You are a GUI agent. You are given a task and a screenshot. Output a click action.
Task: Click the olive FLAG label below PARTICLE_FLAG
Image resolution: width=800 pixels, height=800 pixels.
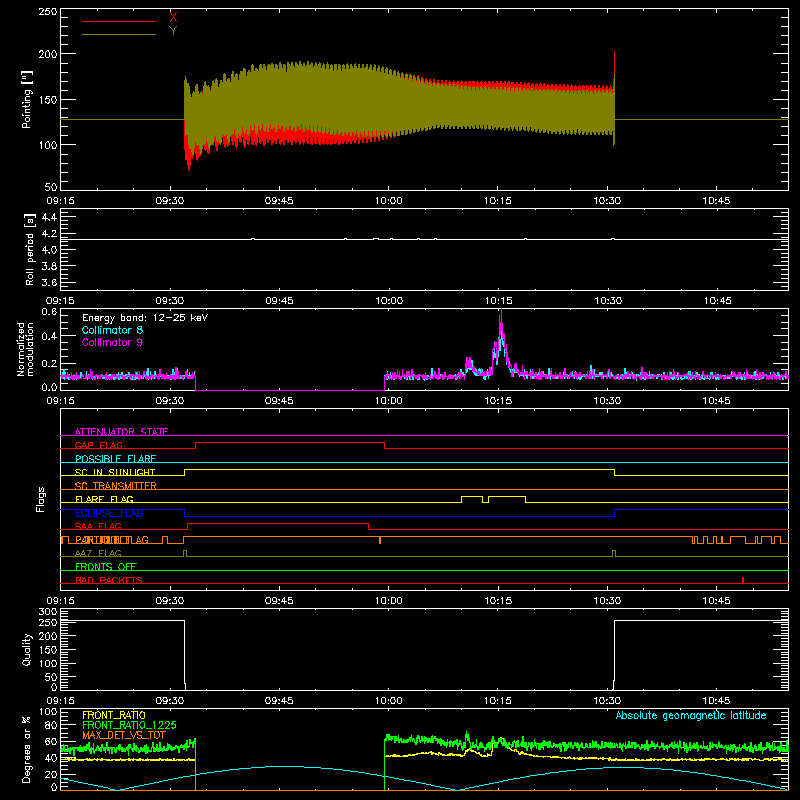[x=98, y=553]
